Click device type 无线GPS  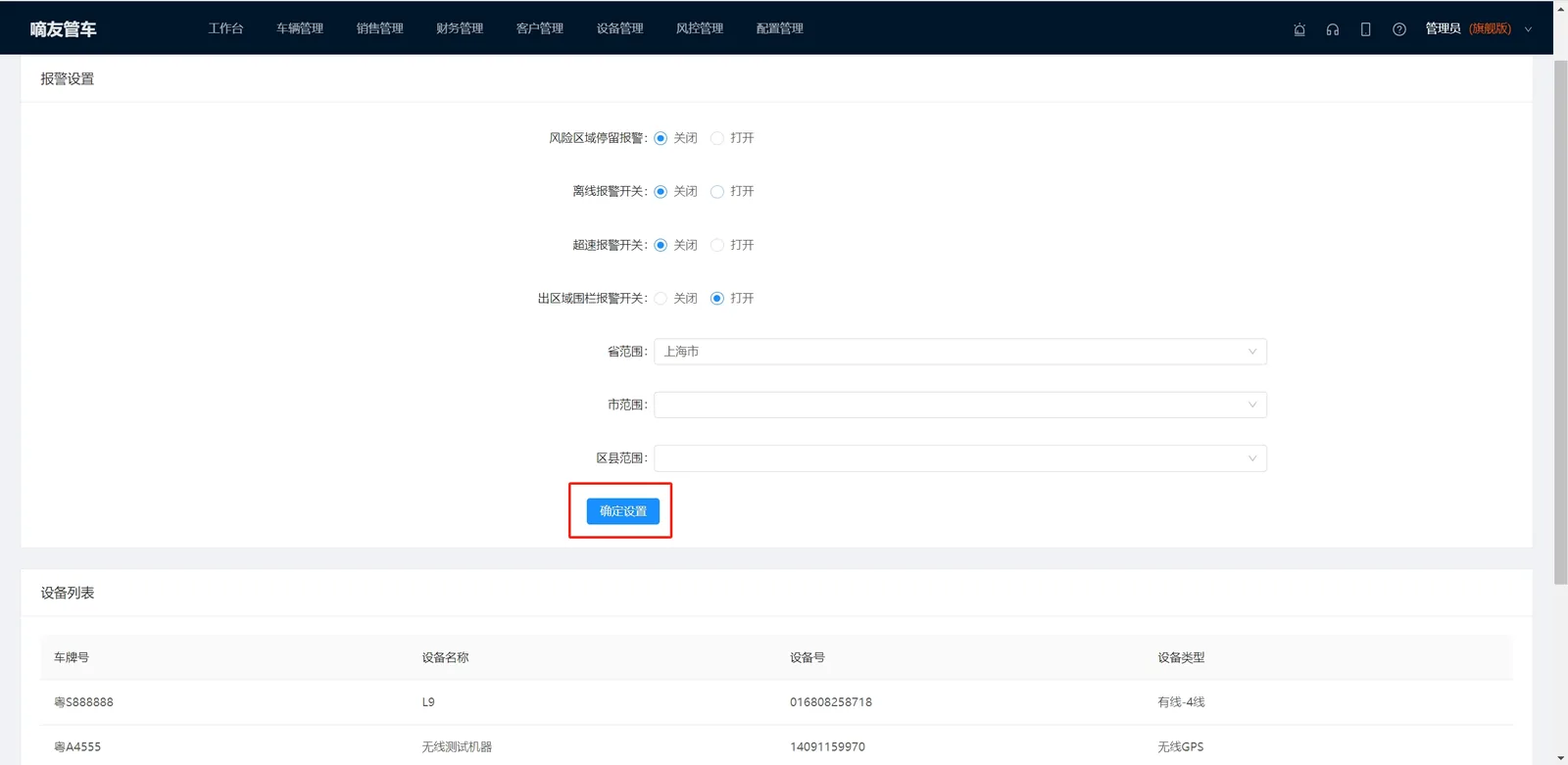coord(1180,747)
